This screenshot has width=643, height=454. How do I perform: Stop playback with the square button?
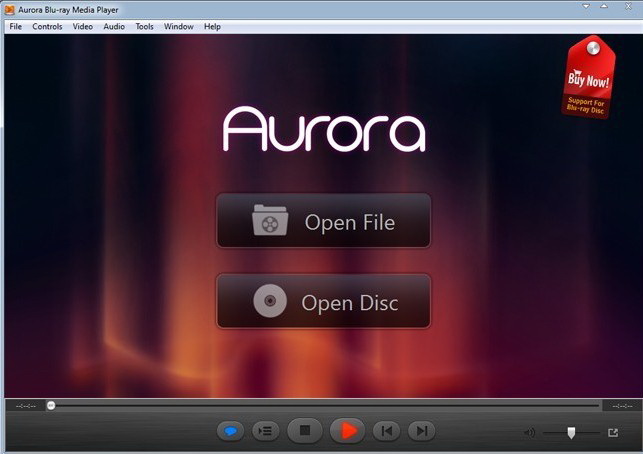click(x=305, y=431)
